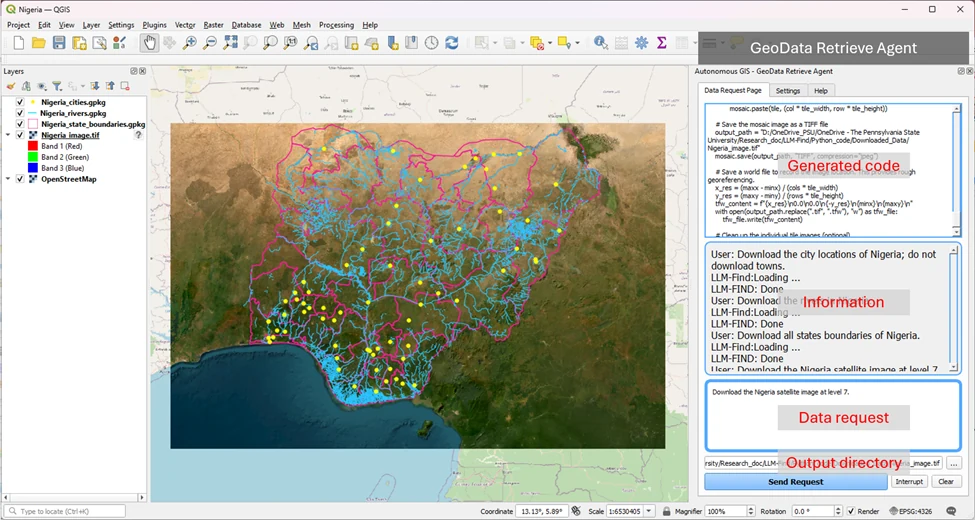Open the Processing menu
Screen dimensions: 975x520
(x=336, y=25)
